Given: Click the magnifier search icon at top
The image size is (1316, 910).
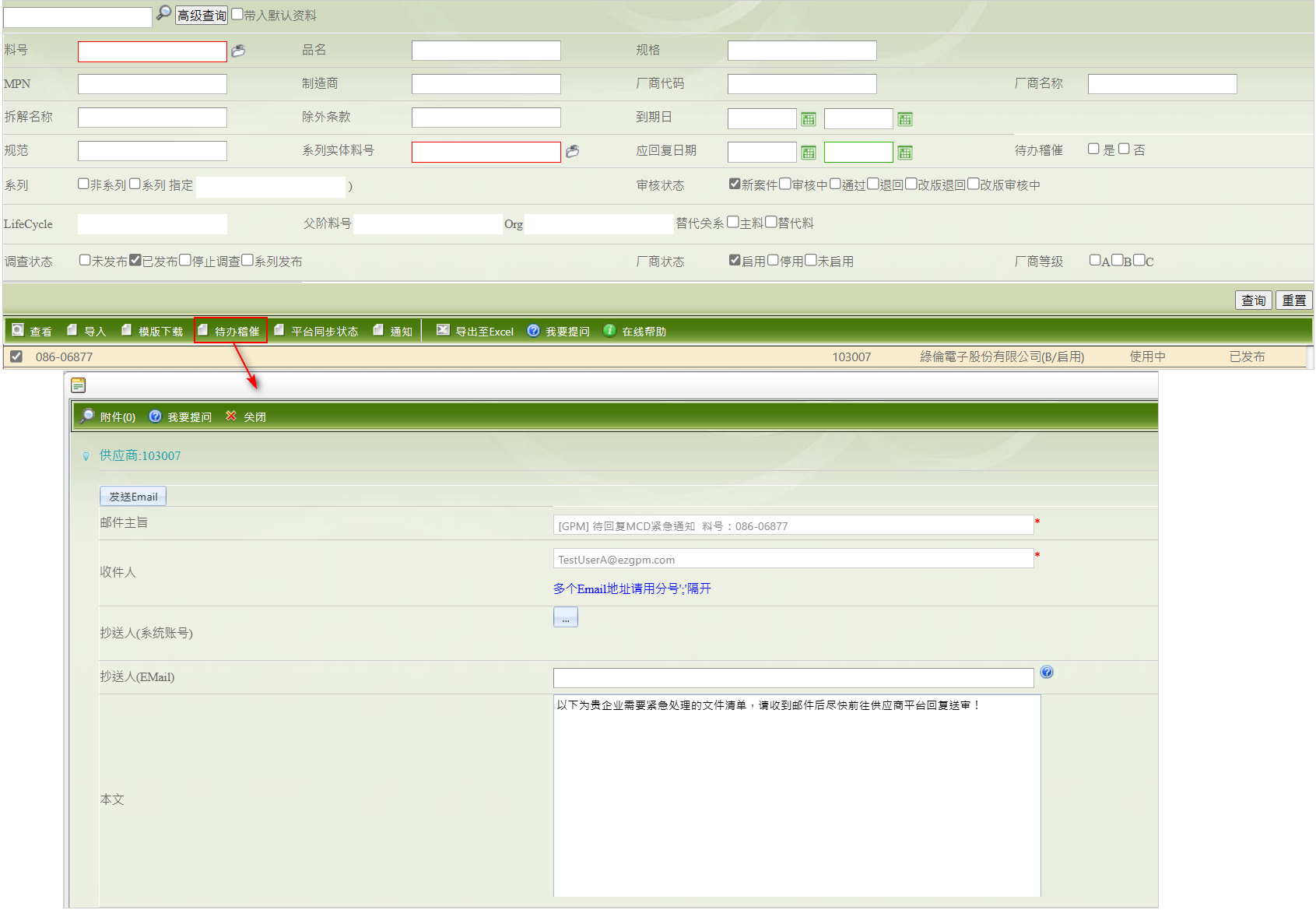Looking at the screenshot, I should tap(163, 12).
